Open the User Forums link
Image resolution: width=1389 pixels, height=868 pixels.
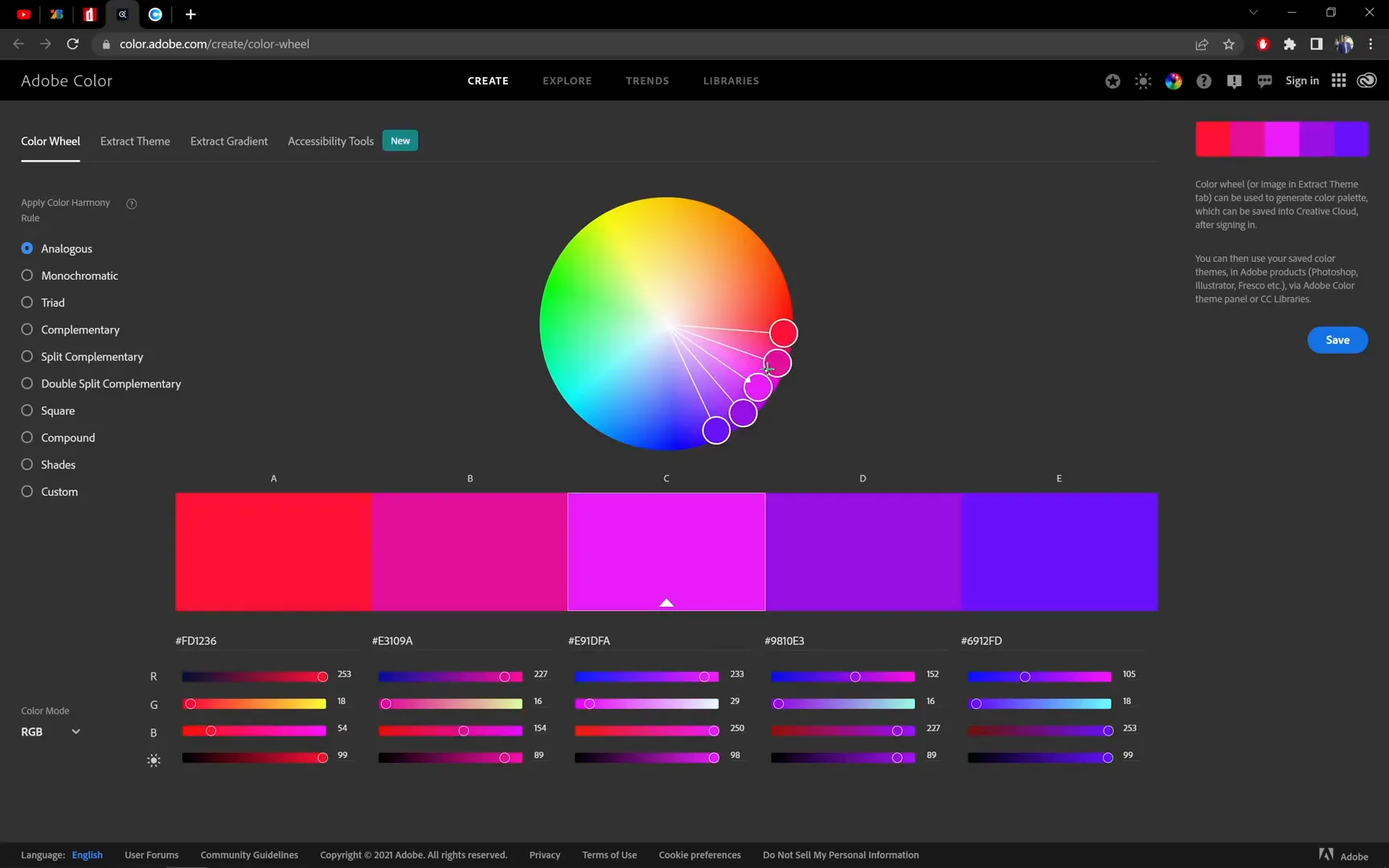point(152,855)
